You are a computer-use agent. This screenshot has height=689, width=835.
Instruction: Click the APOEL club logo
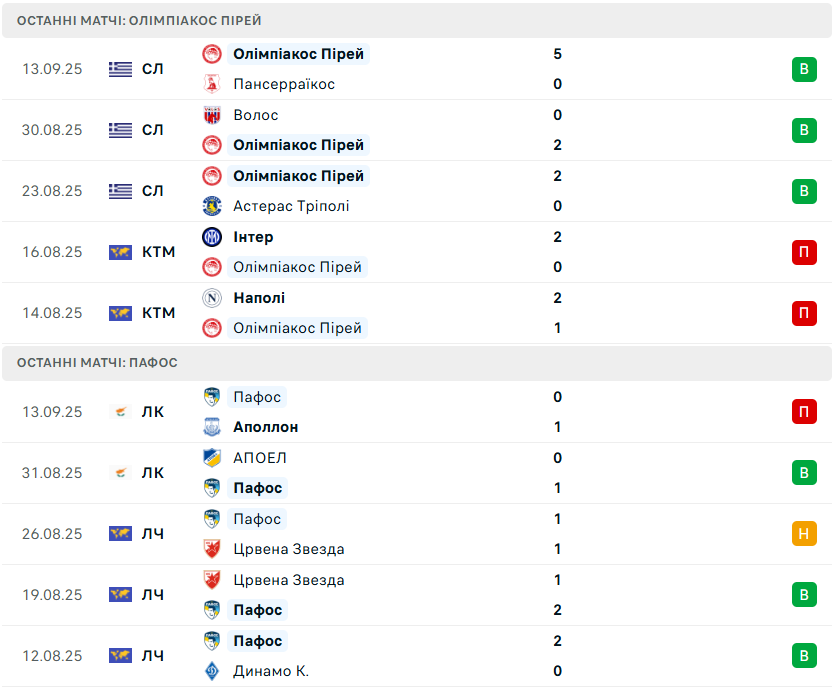pos(212,458)
